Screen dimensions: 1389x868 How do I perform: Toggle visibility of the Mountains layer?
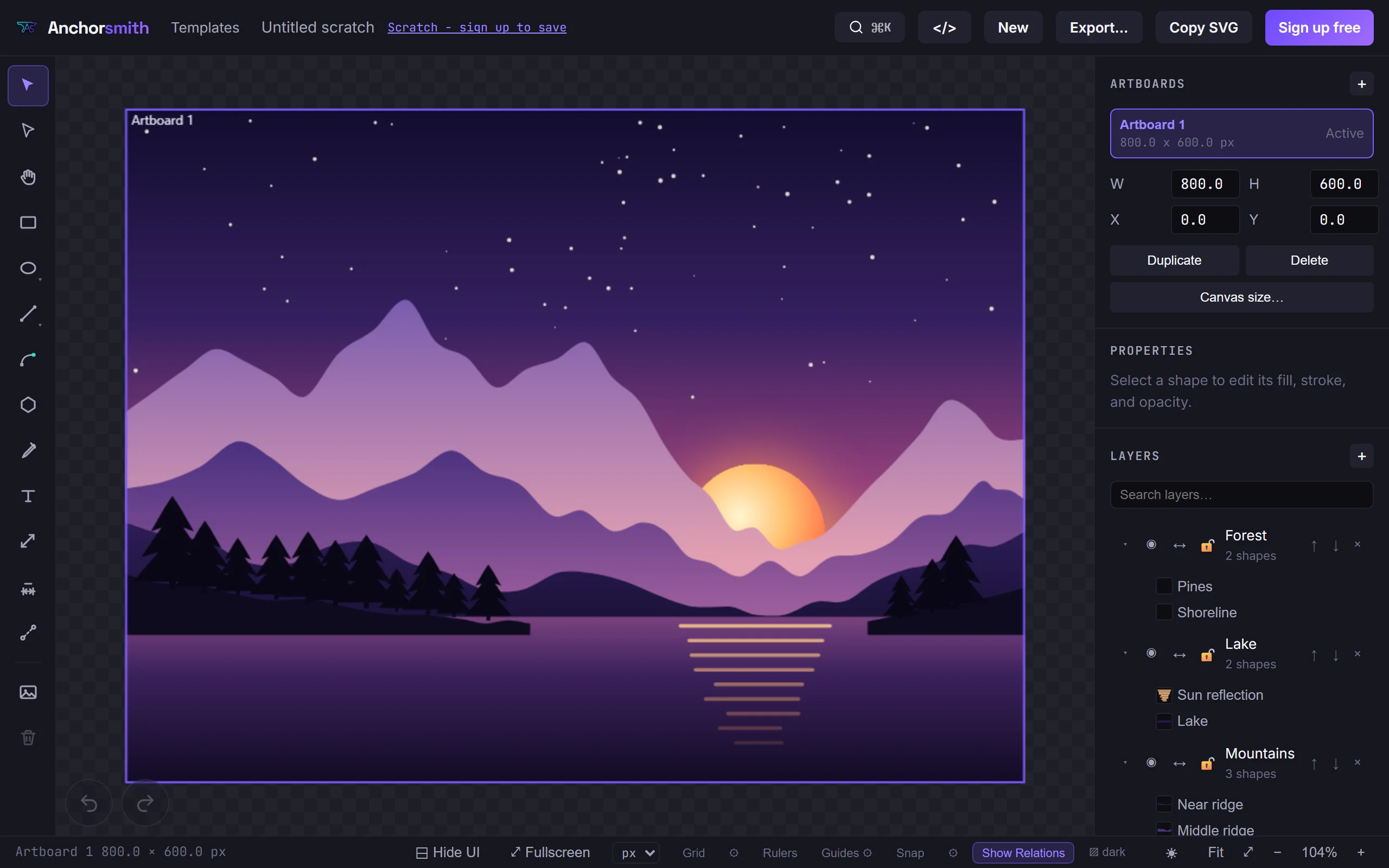coord(1151,763)
